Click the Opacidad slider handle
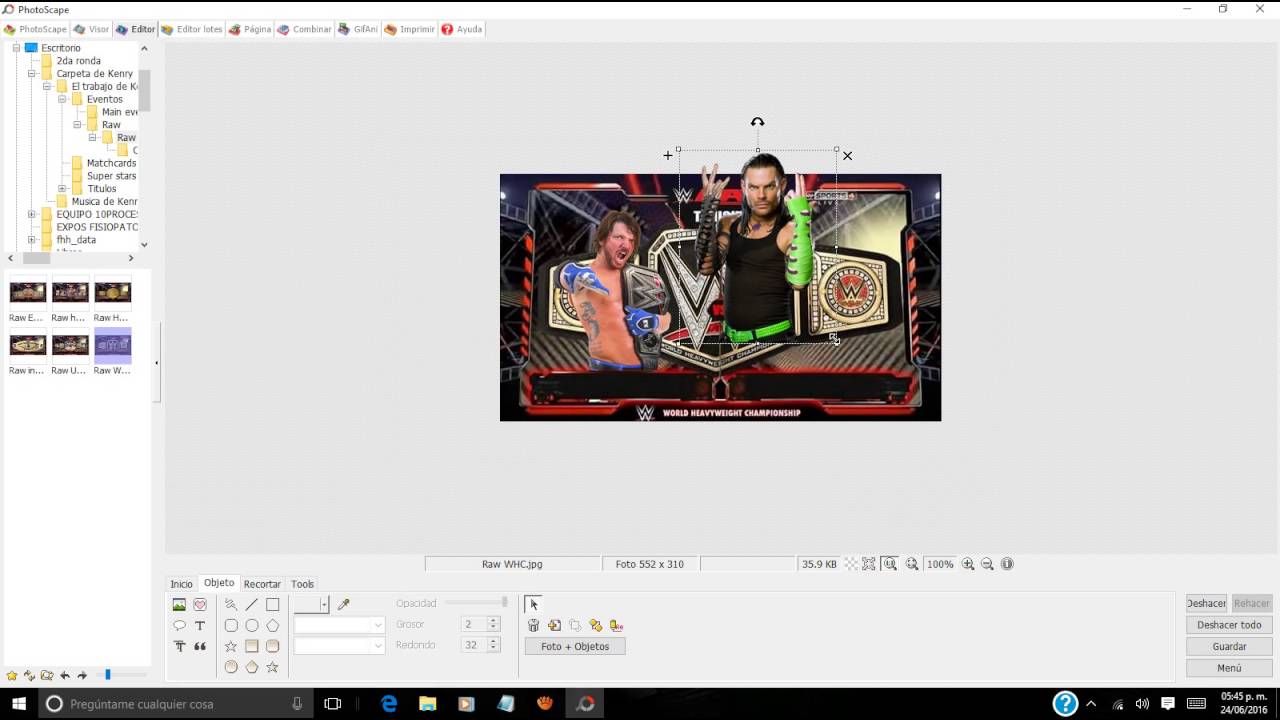The width and height of the screenshot is (1280, 720). pyautogui.click(x=505, y=603)
